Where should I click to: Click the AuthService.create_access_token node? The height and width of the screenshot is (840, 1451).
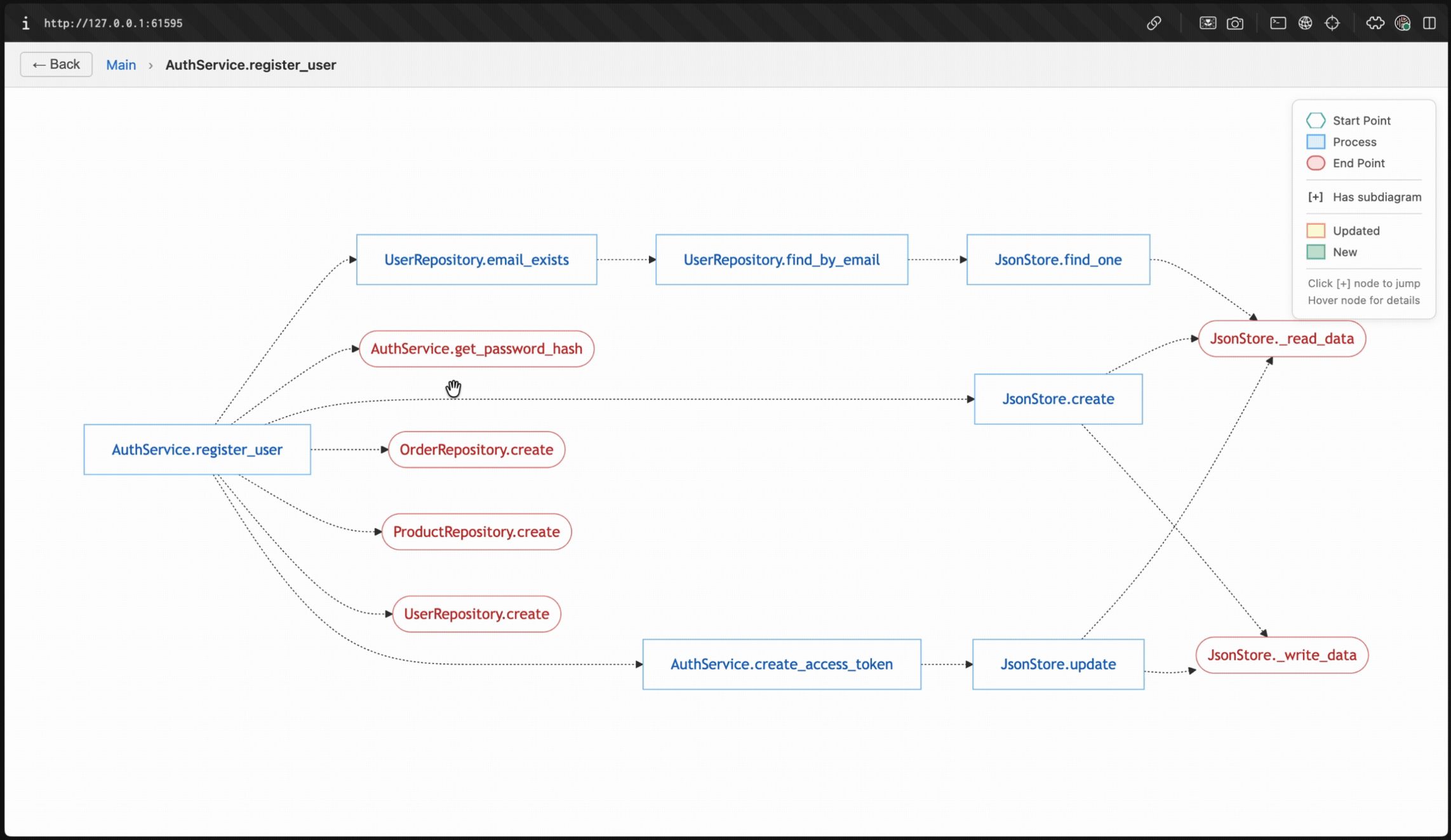(781, 664)
